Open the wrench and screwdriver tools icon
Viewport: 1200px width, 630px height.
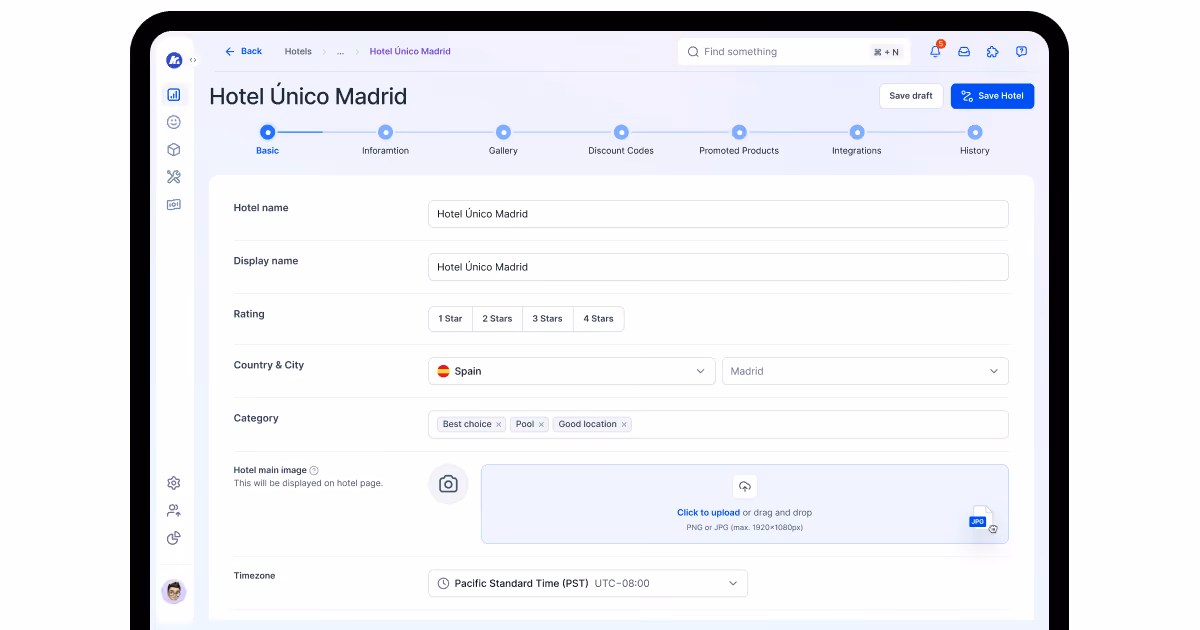coord(174,177)
